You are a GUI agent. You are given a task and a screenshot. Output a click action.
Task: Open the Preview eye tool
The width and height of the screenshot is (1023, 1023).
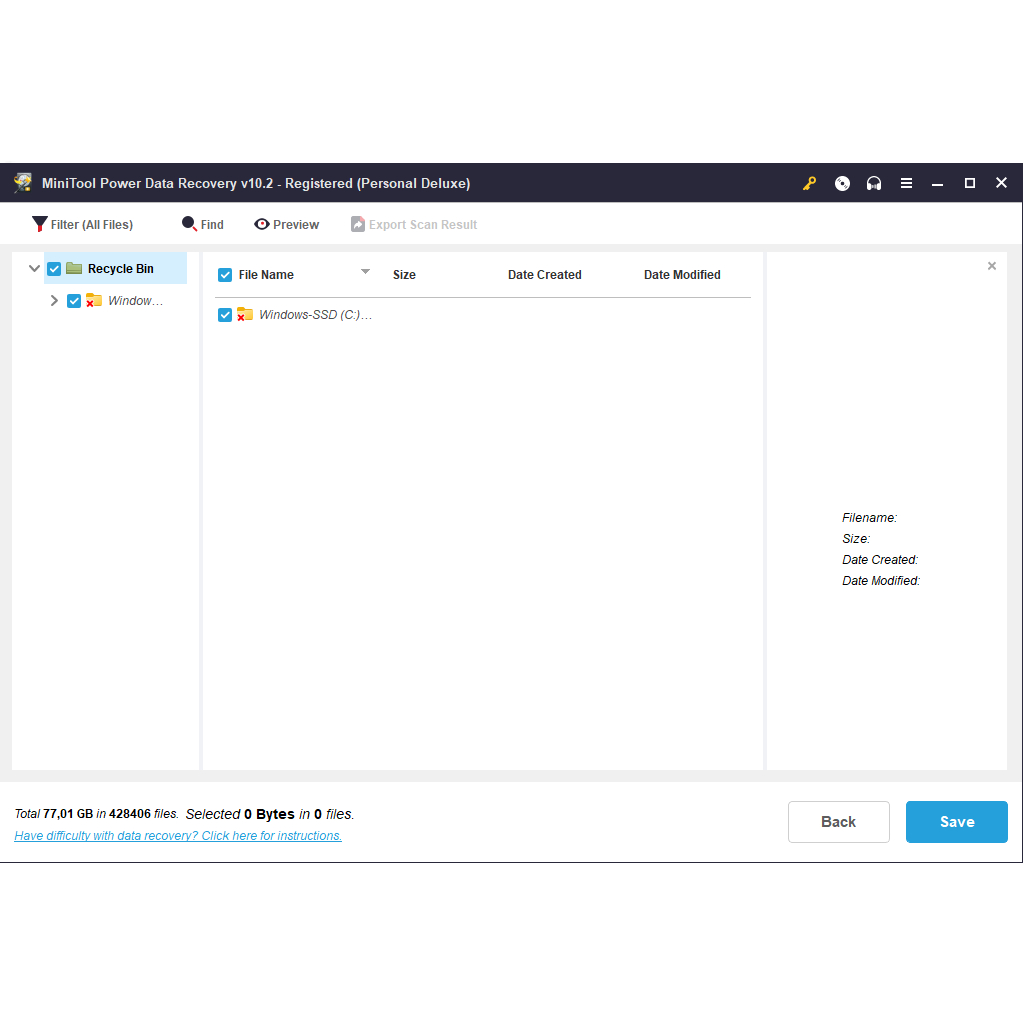tap(286, 224)
